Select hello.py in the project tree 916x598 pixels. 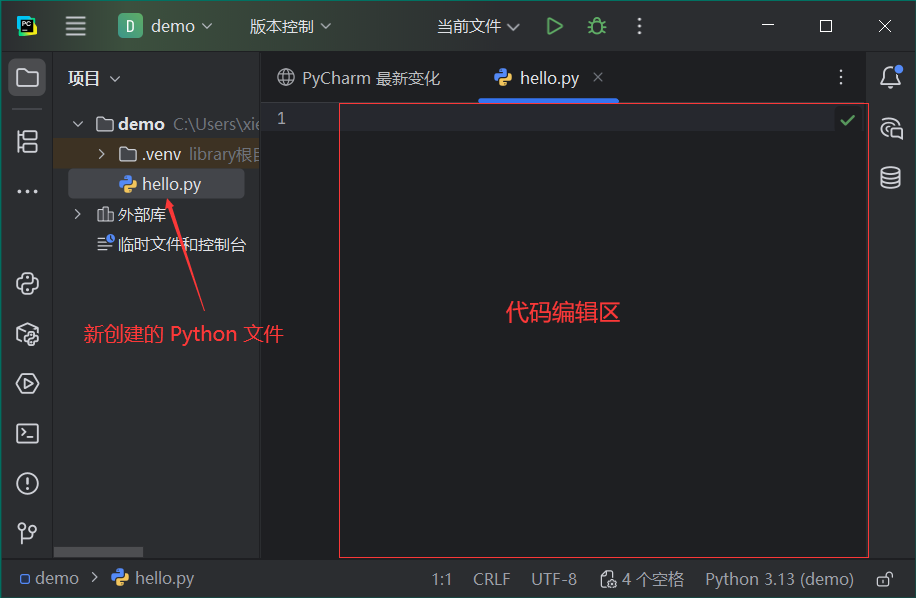coord(156,184)
